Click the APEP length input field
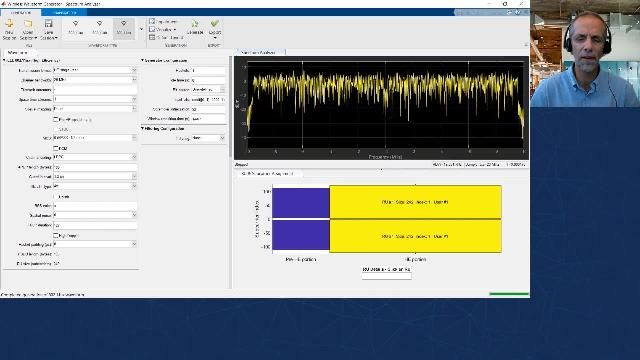This screenshot has width=640, height=360. (x=95, y=167)
